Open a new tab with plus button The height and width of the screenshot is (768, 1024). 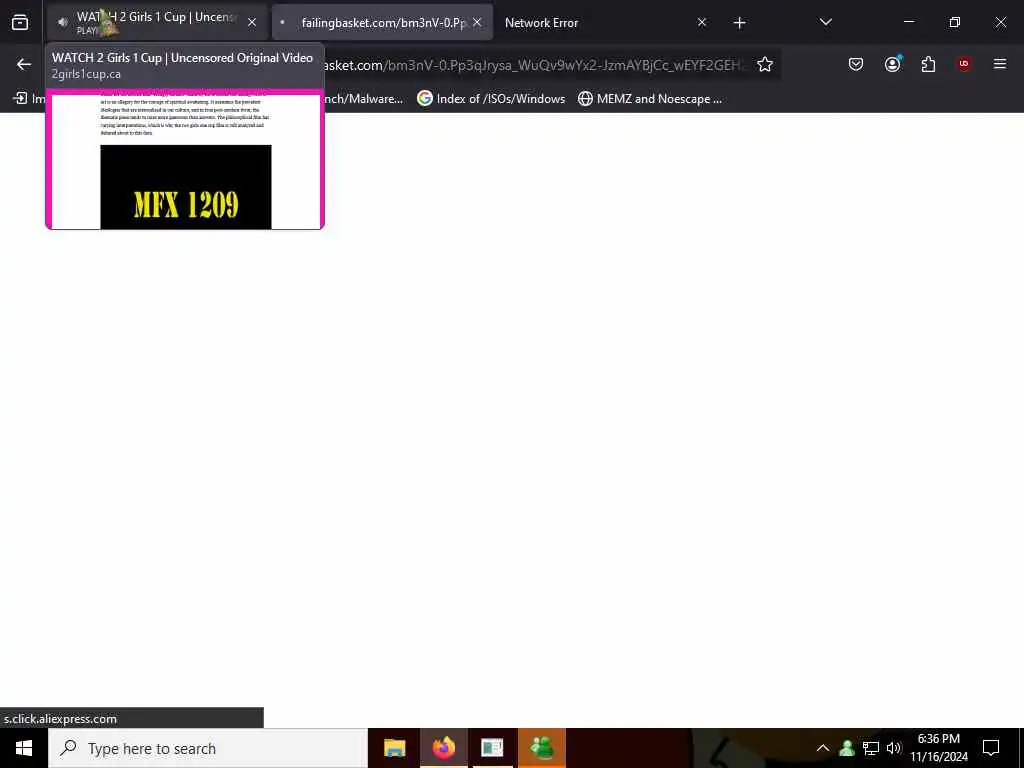[x=739, y=23]
